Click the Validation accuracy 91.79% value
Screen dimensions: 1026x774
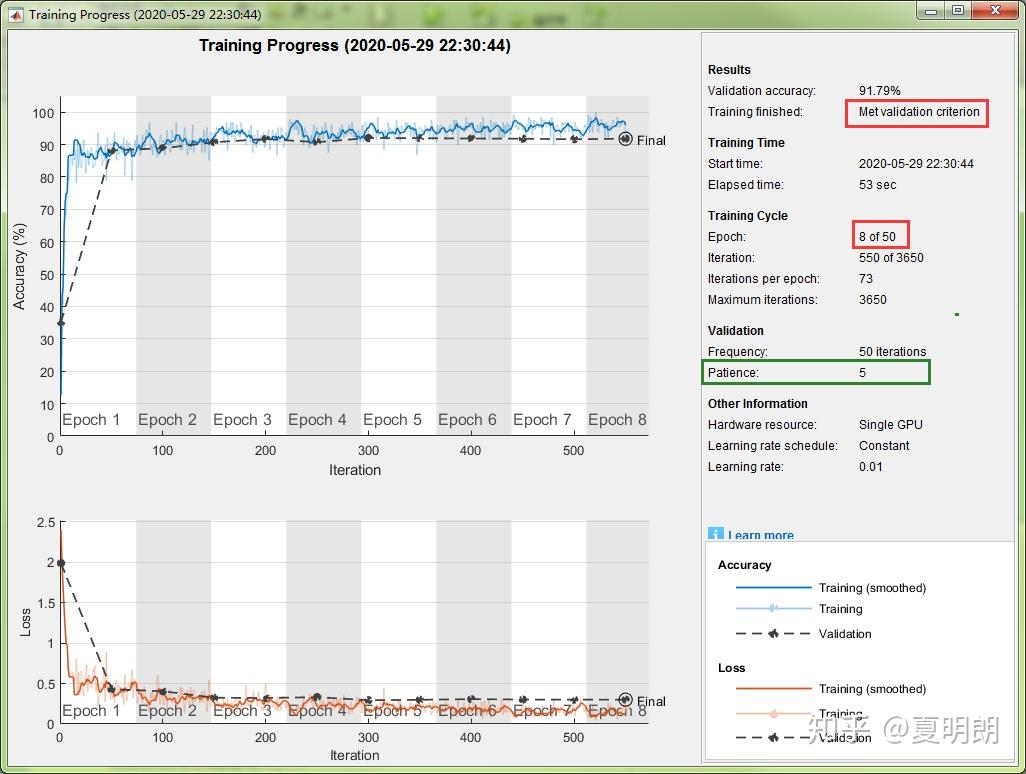pyautogui.click(x=879, y=91)
